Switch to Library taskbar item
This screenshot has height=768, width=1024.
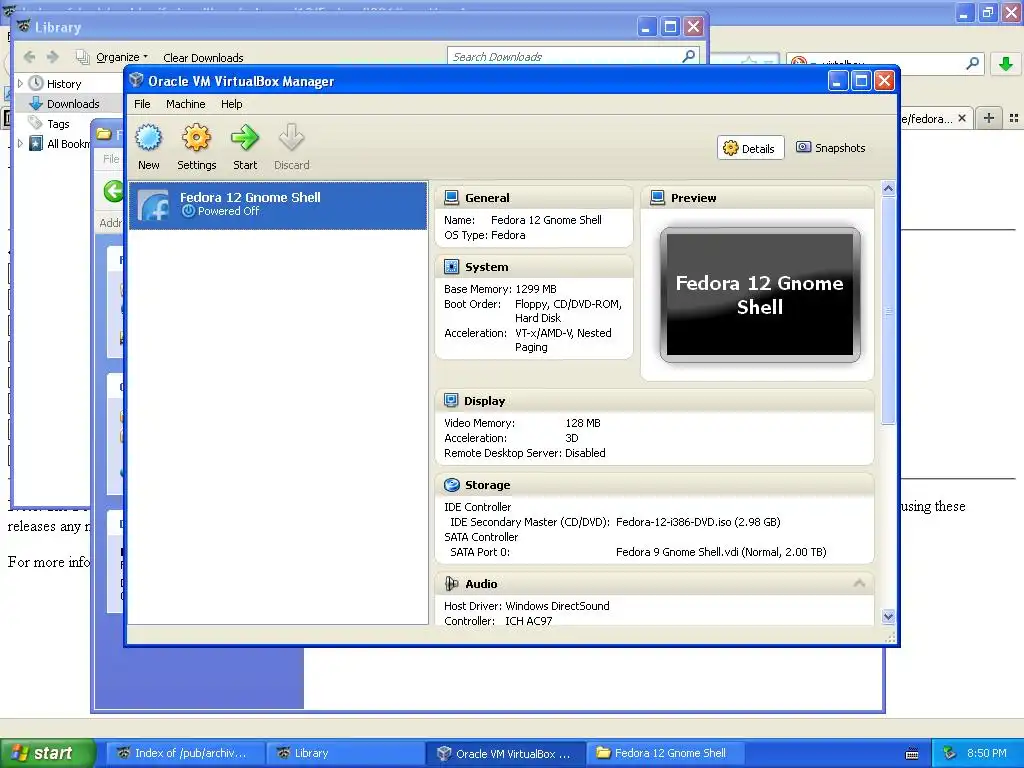click(x=345, y=753)
